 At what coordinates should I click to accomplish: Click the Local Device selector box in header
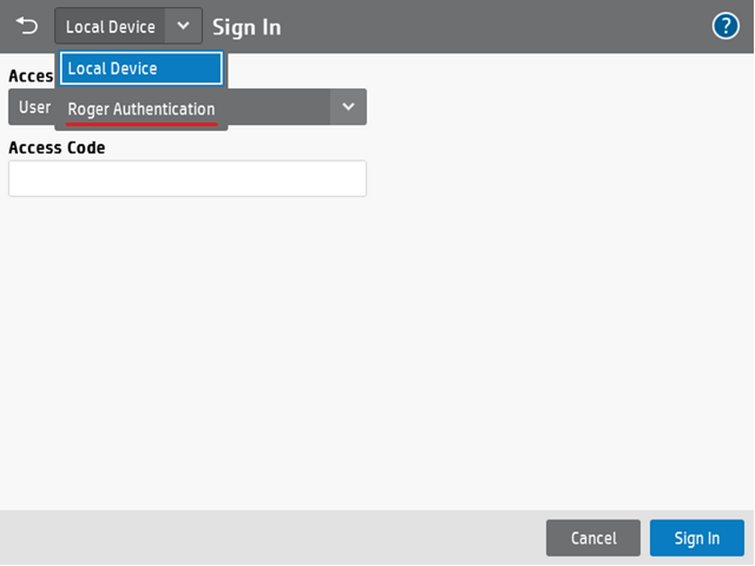point(111,27)
